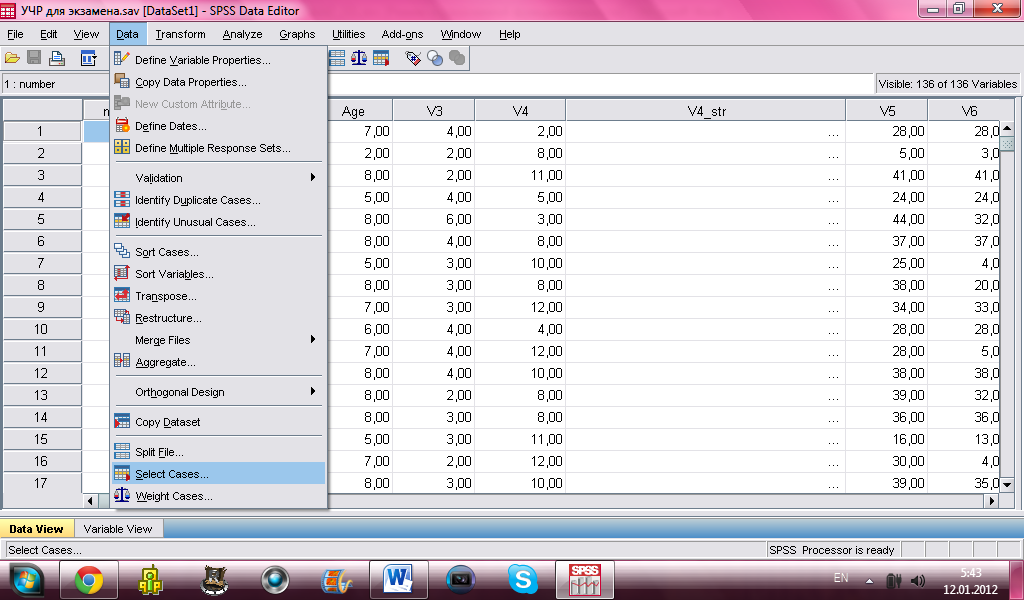Open the File menu
Viewport: 1024px width, 600px height.
tap(15, 34)
